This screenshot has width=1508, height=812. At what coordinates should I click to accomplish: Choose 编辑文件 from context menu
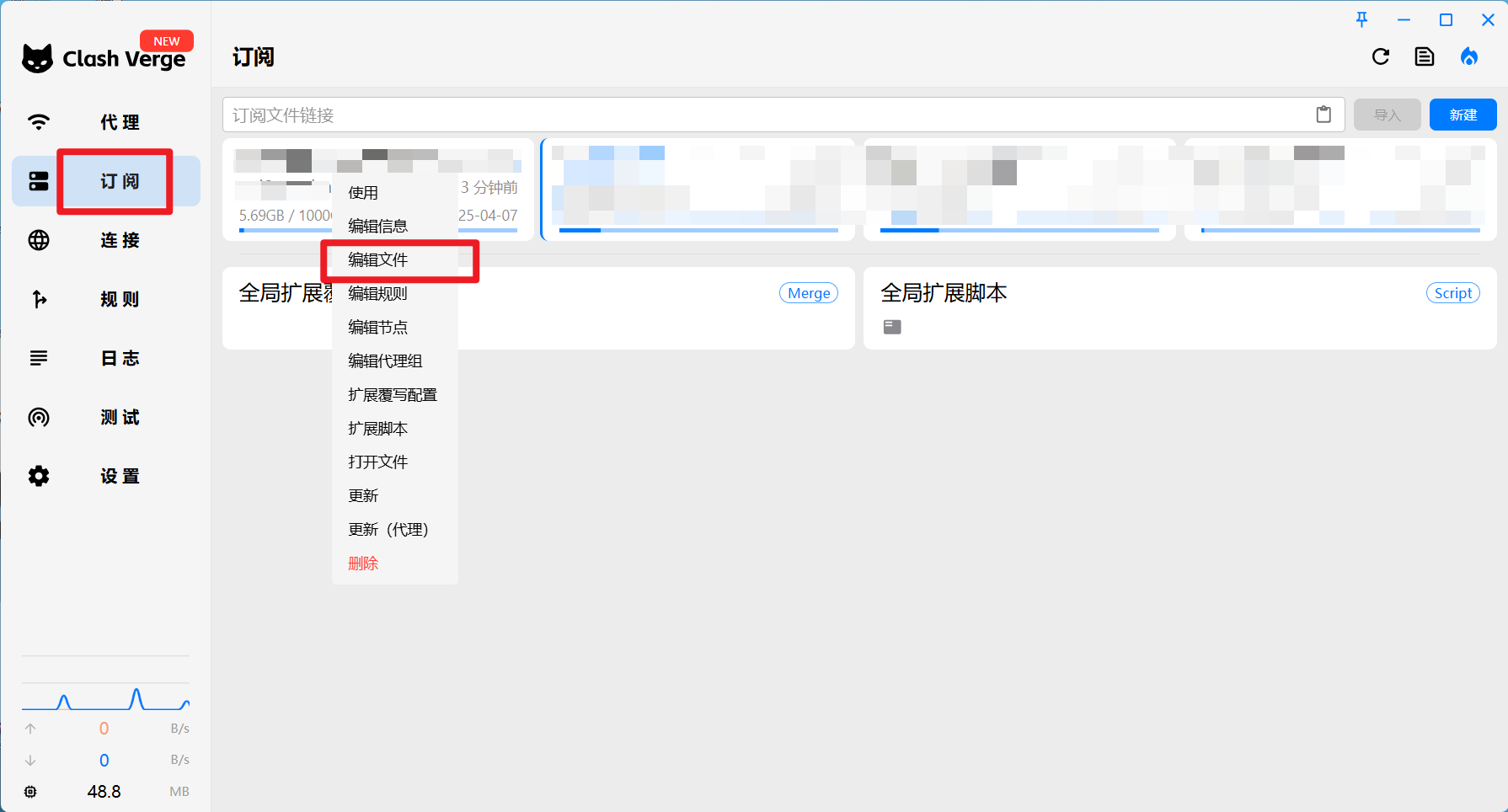(x=395, y=259)
